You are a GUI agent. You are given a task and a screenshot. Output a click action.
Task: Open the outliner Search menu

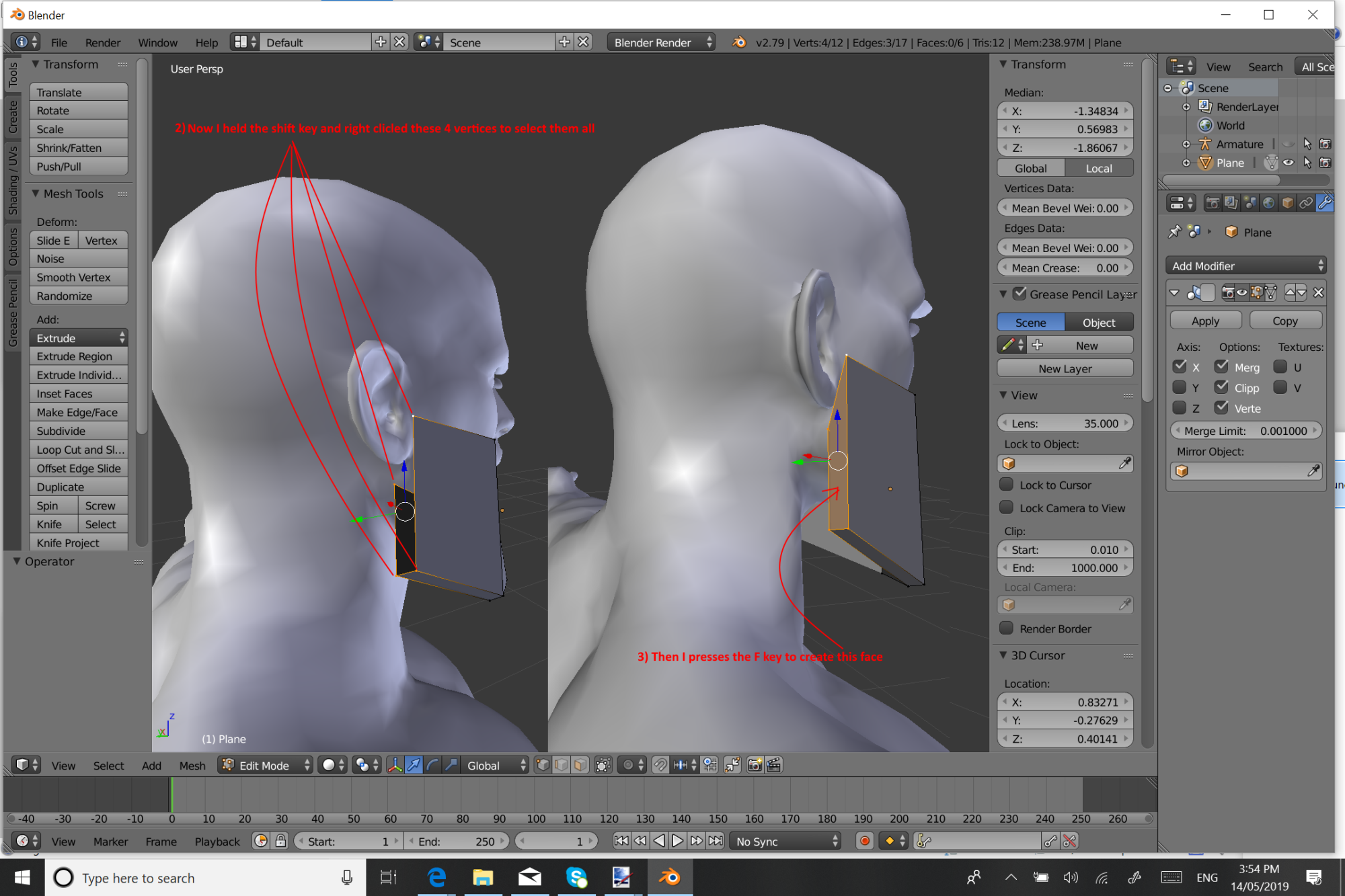(1265, 67)
